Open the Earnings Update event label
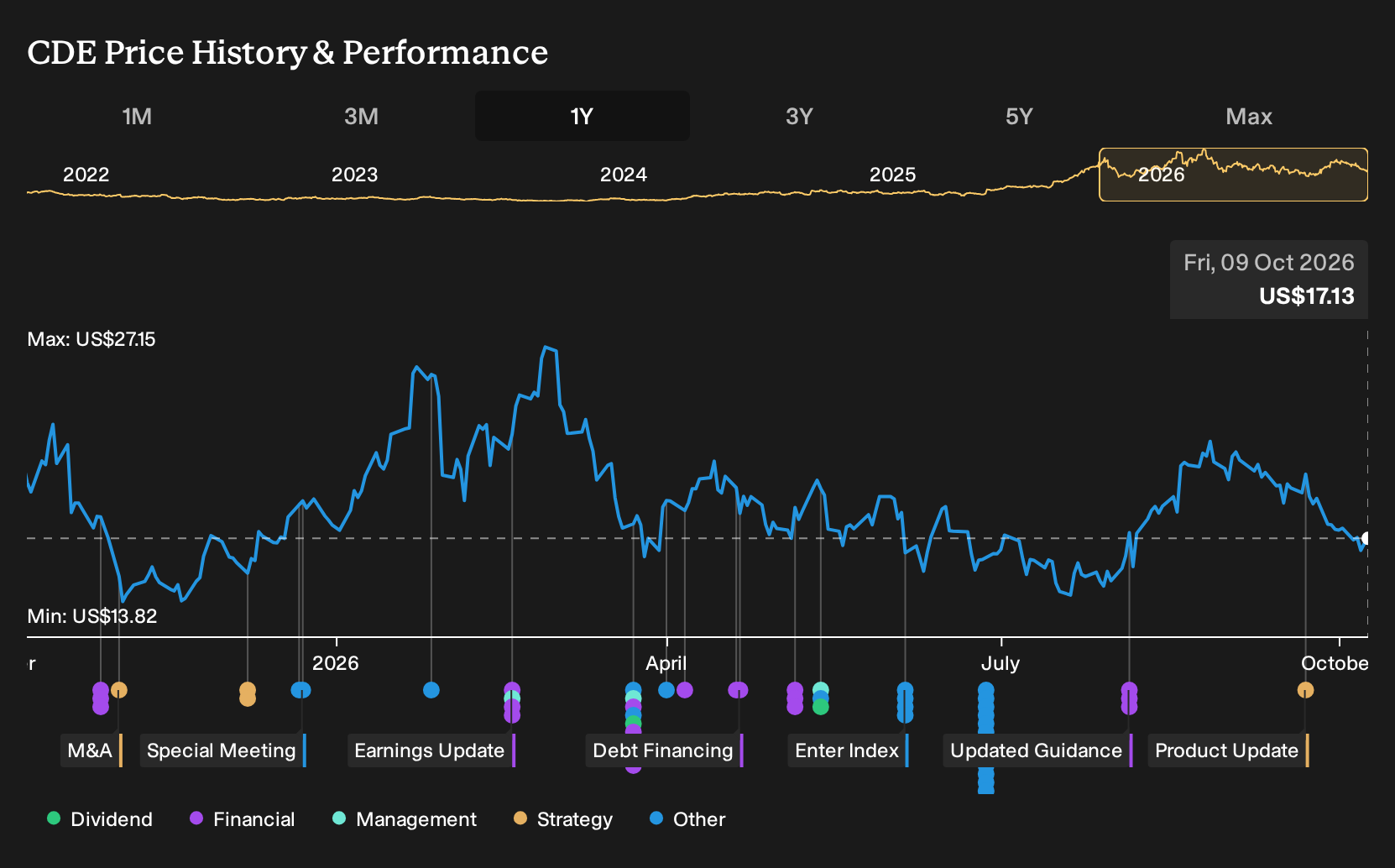 (x=431, y=750)
